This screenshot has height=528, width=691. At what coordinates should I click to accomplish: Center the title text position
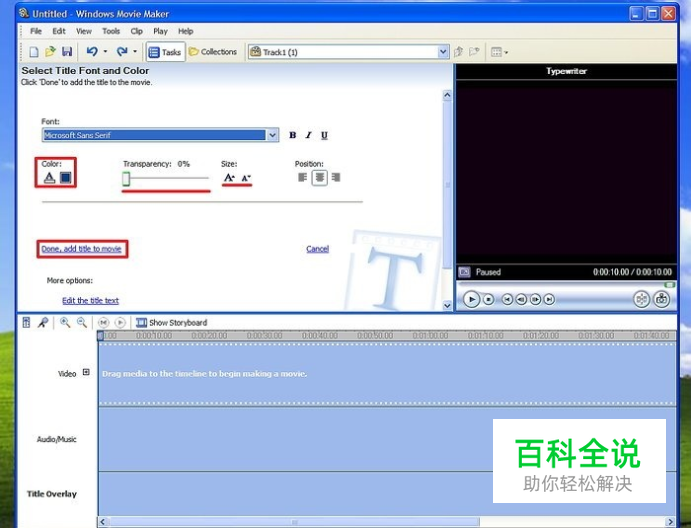click(x=319, y=178)
